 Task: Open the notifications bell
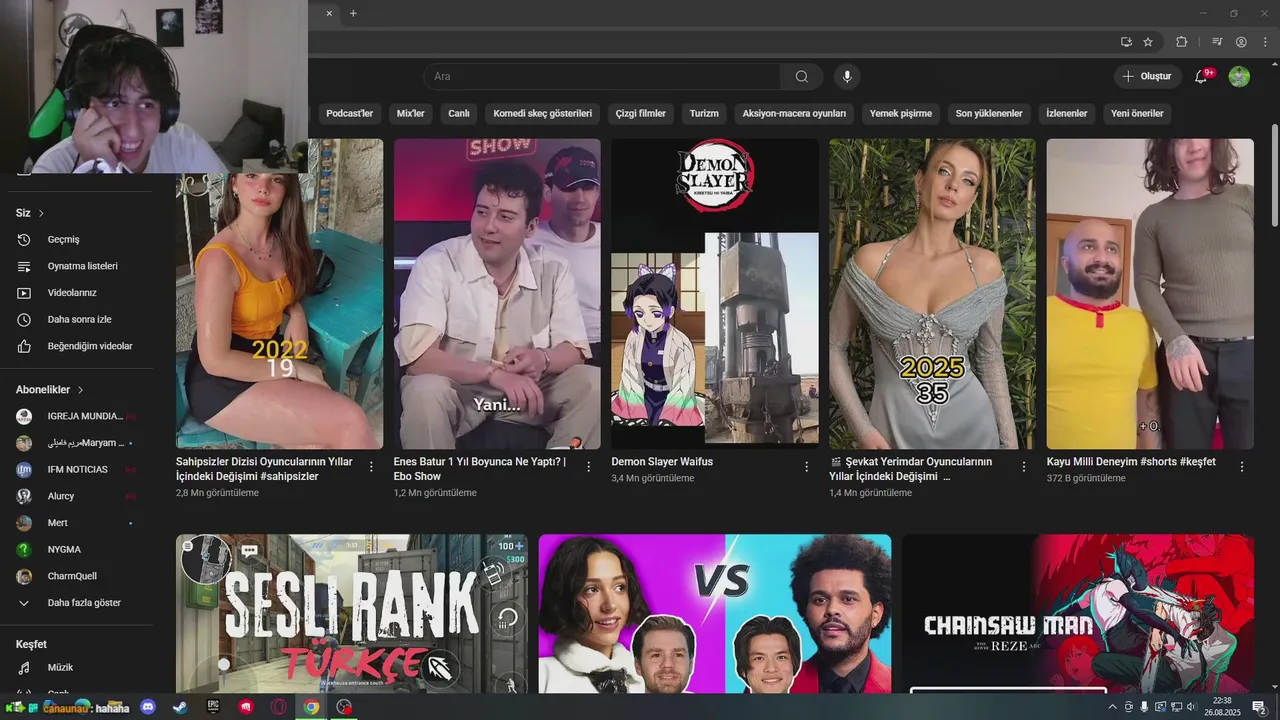coord(1202,76)
